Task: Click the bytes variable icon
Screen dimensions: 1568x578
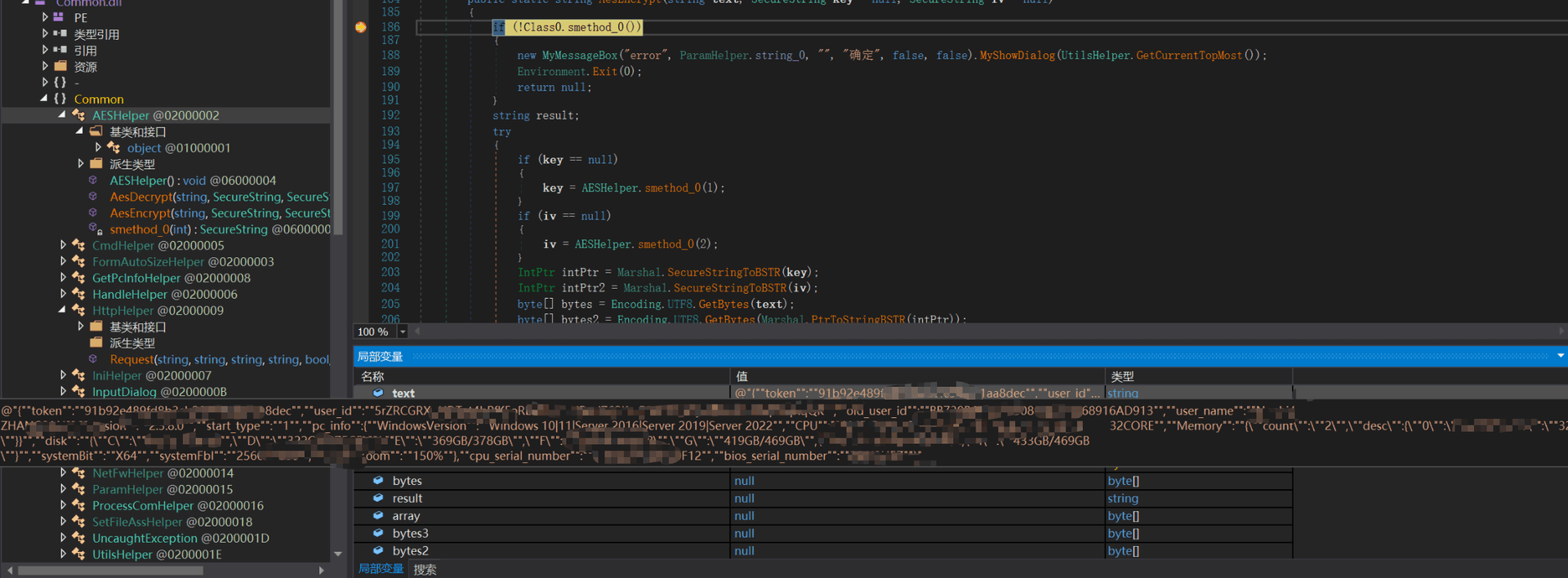Action: tap(378, 481)
